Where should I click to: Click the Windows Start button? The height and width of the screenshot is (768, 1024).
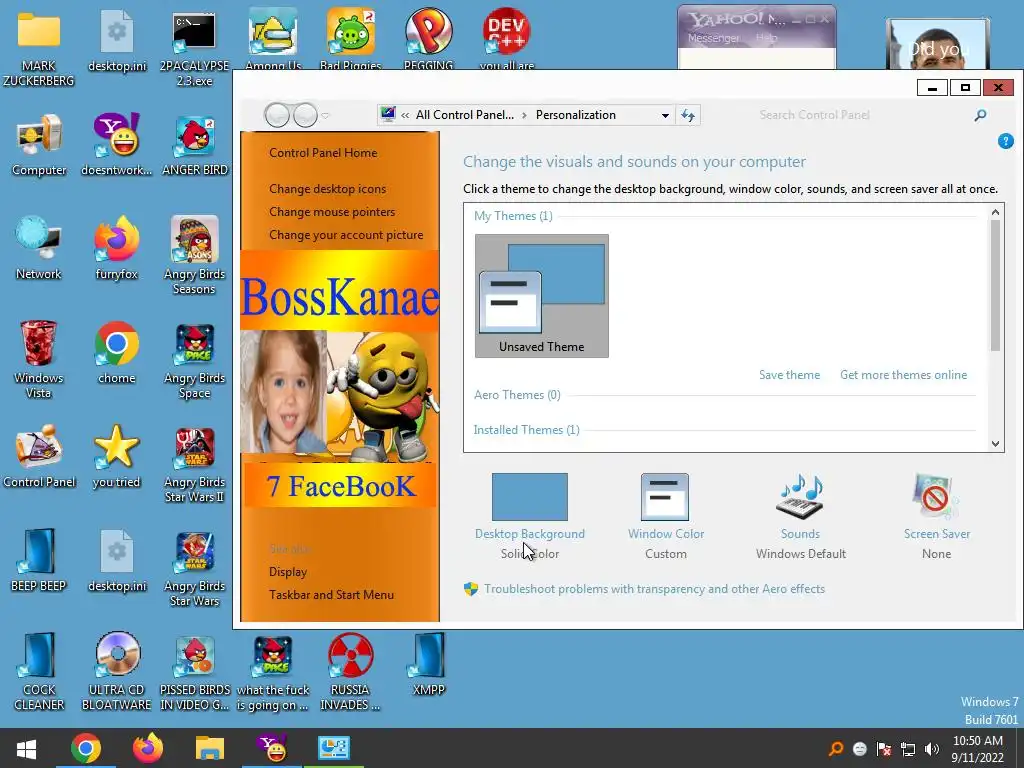click(26, 748)
